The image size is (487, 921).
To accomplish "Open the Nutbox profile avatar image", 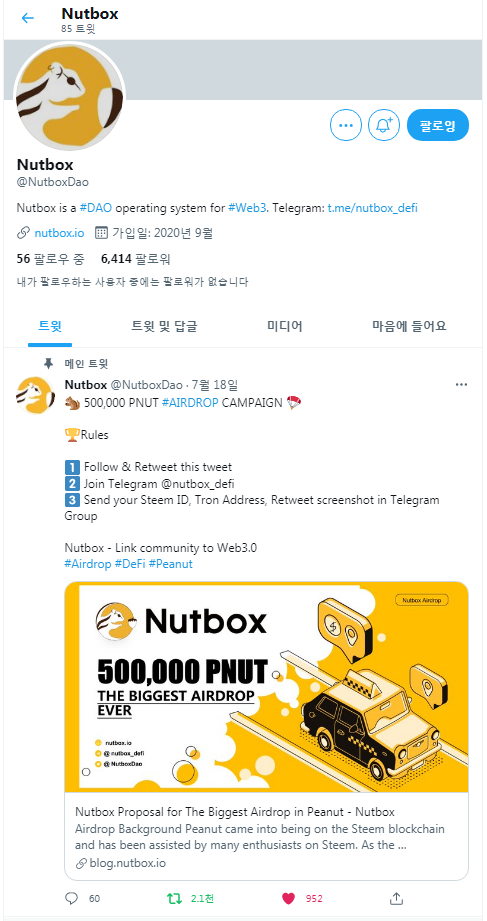I will pos(69,95).
